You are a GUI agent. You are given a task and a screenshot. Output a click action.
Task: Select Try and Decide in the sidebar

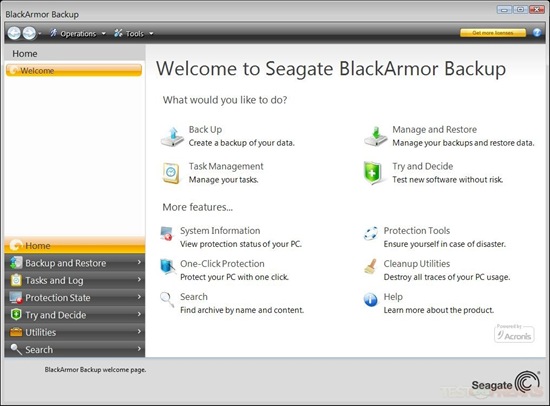tap(75, 315)
